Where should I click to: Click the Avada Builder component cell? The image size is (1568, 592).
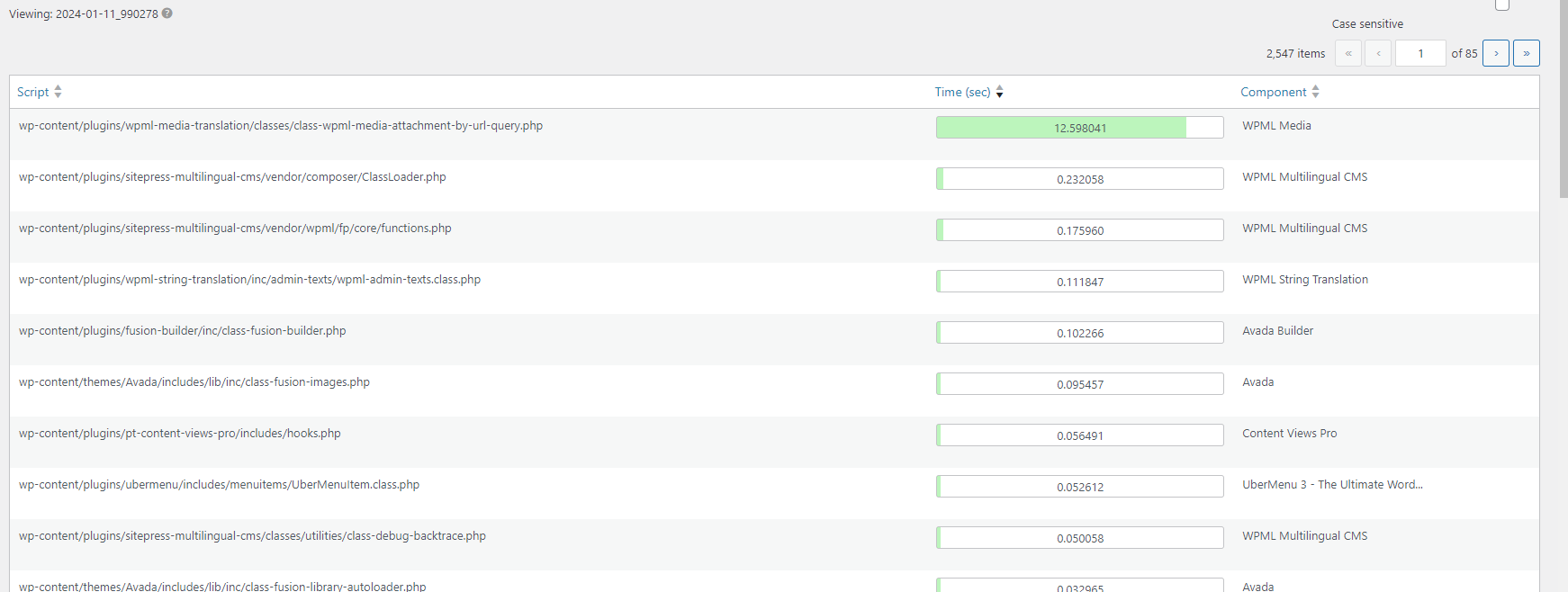tap(1277, 331)
